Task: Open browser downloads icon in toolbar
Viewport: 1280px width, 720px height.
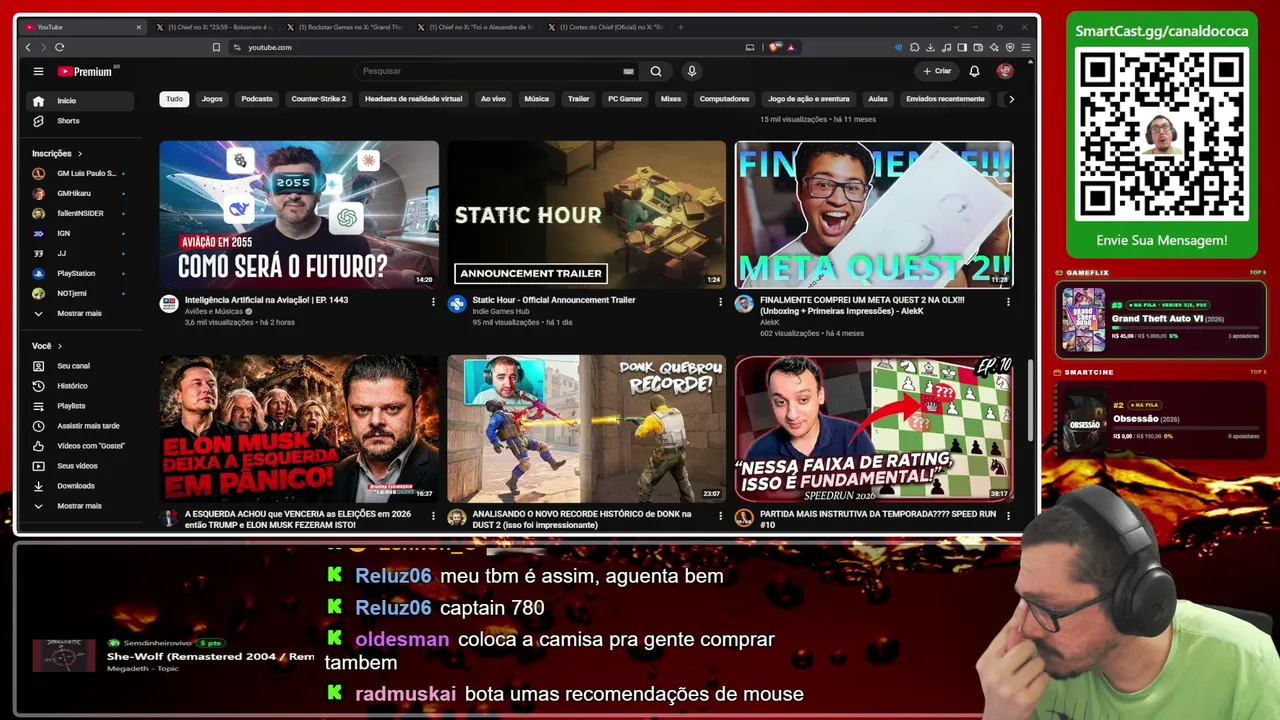Action: pyautogui.click(x=930, y=47)
